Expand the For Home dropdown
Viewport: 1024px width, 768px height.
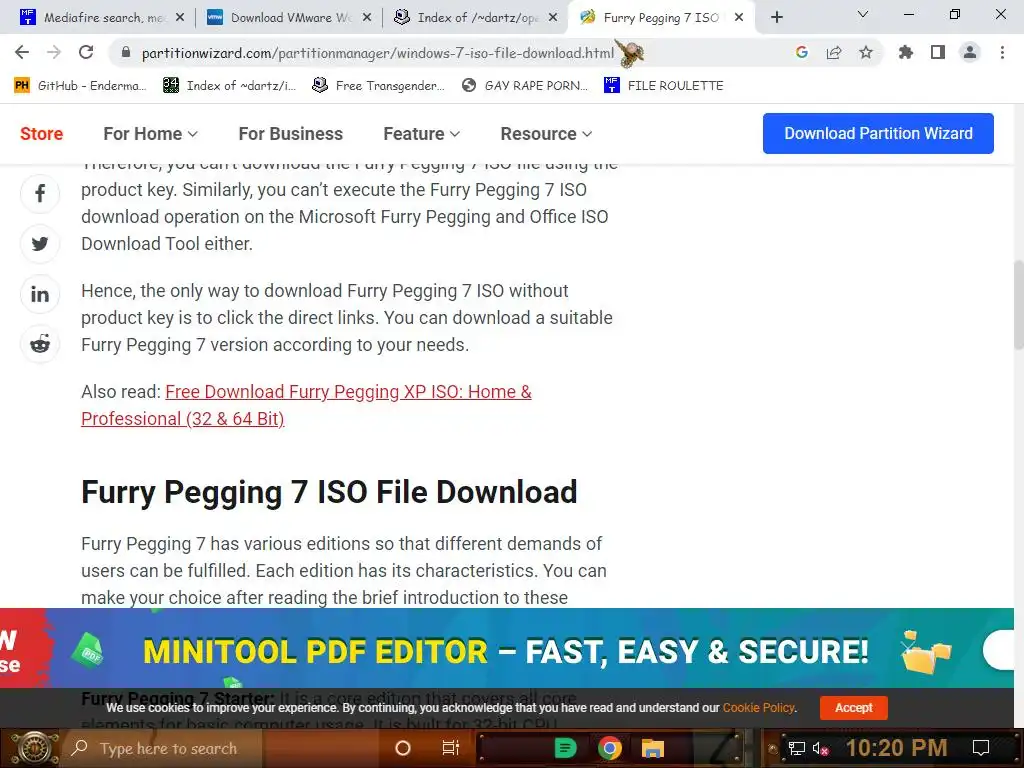[x=150, y=134]
